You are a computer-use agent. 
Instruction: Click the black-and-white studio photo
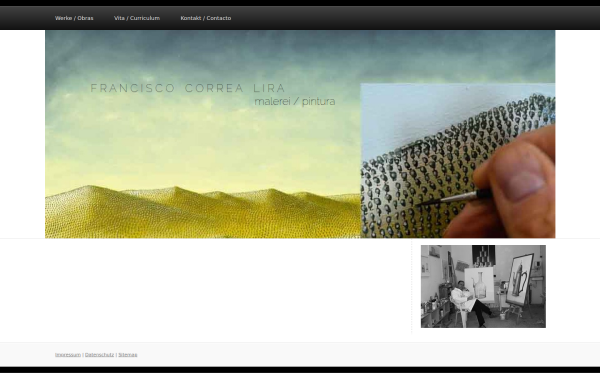483,286
